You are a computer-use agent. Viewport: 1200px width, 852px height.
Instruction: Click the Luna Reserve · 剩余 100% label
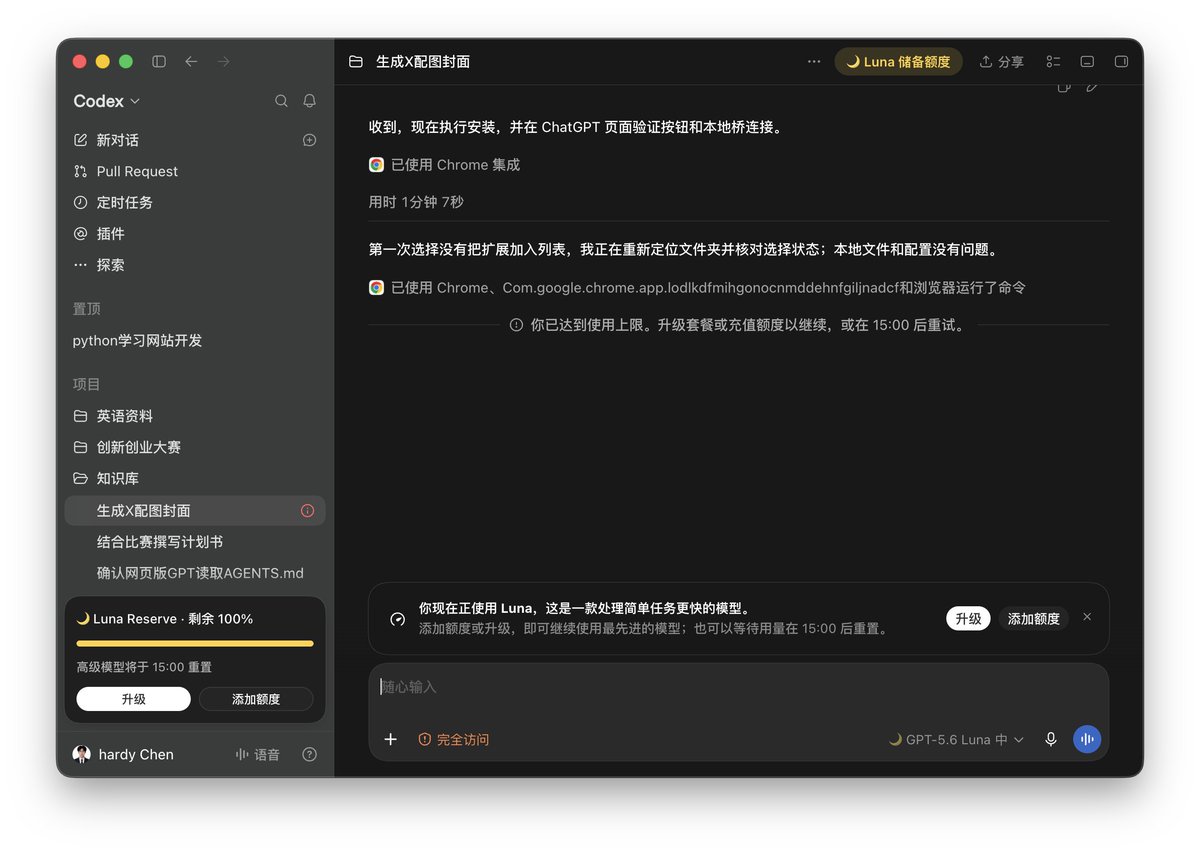[165, 619]
